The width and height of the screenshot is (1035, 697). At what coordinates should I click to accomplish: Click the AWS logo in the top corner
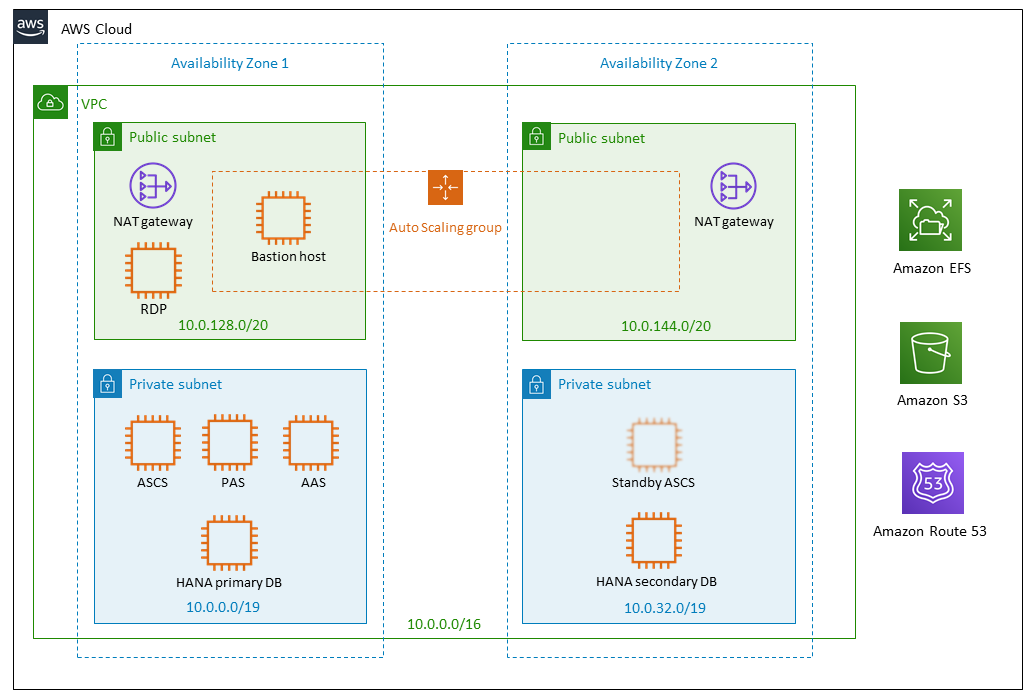(30, 27)
